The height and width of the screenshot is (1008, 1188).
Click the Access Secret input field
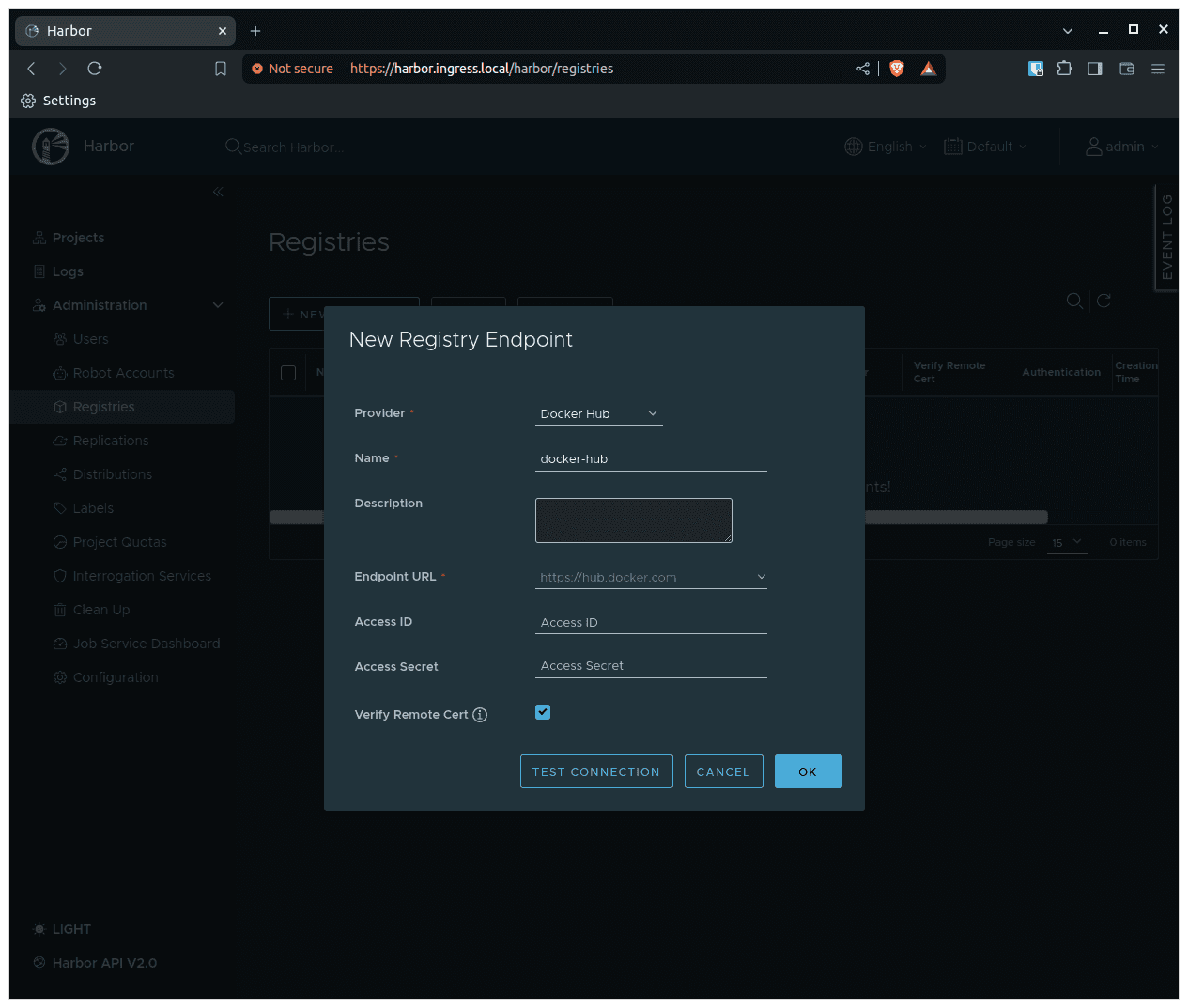pyautogui.click(x=651, y=666)
